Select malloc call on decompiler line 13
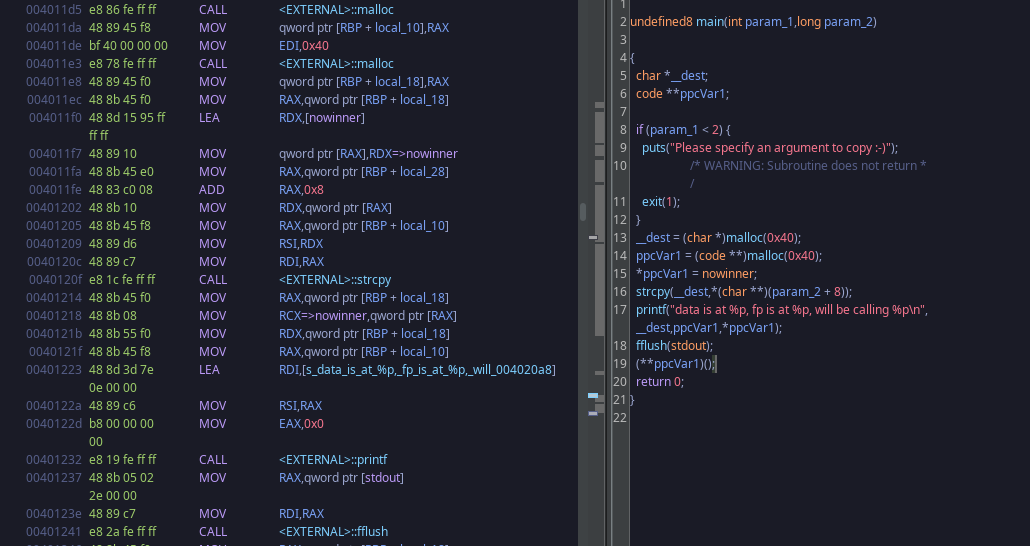The height and width of the screenshot is (546, 1030). [744, 238]
